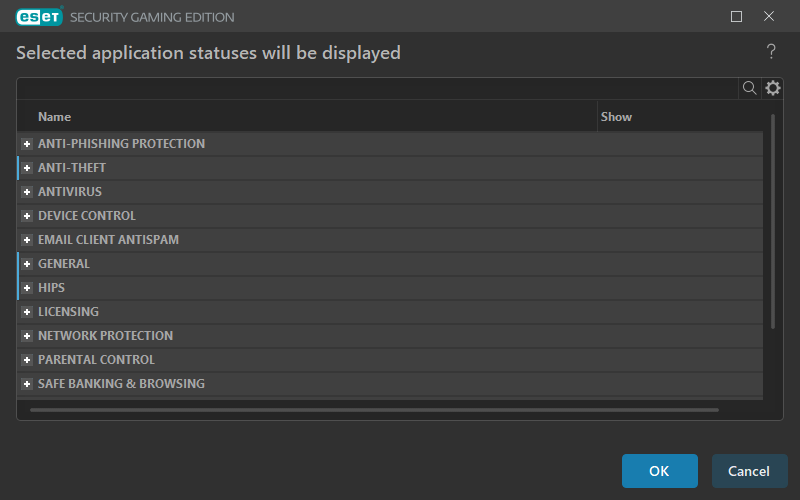800x500 pixels.
Task: Expand the HIPS category
Action: point(27,288)
